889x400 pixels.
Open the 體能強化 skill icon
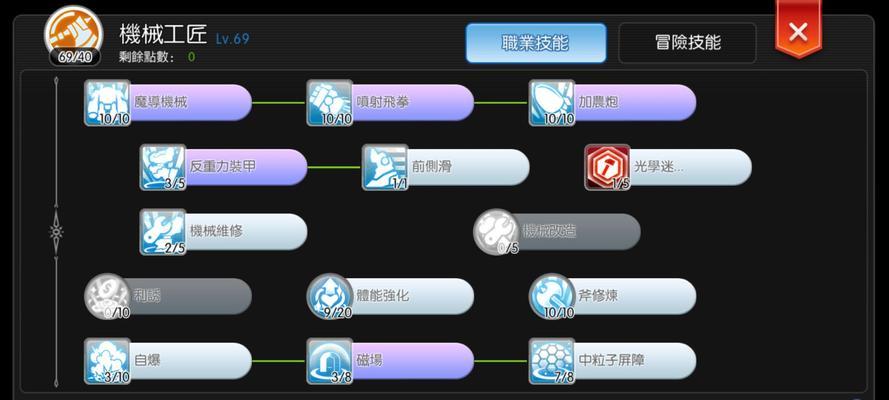(x=329, y=296)
